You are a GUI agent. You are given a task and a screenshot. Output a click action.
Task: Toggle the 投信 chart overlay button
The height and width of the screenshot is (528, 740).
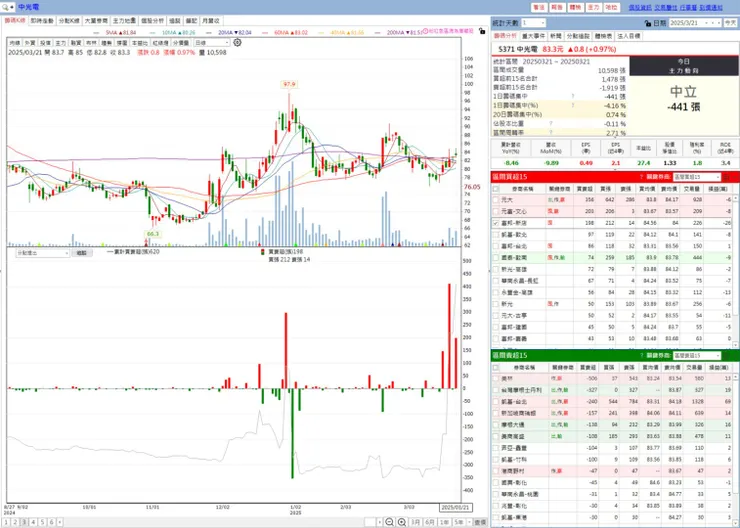coord(45,43)
